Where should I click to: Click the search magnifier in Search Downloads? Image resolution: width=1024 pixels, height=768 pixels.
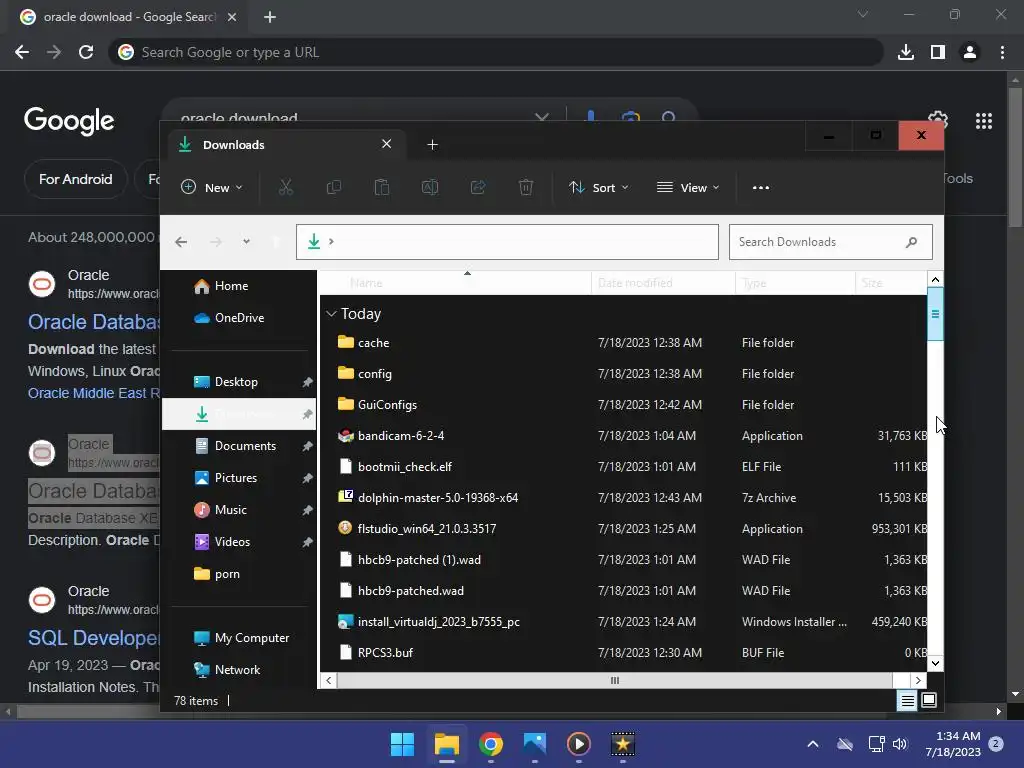912,242
